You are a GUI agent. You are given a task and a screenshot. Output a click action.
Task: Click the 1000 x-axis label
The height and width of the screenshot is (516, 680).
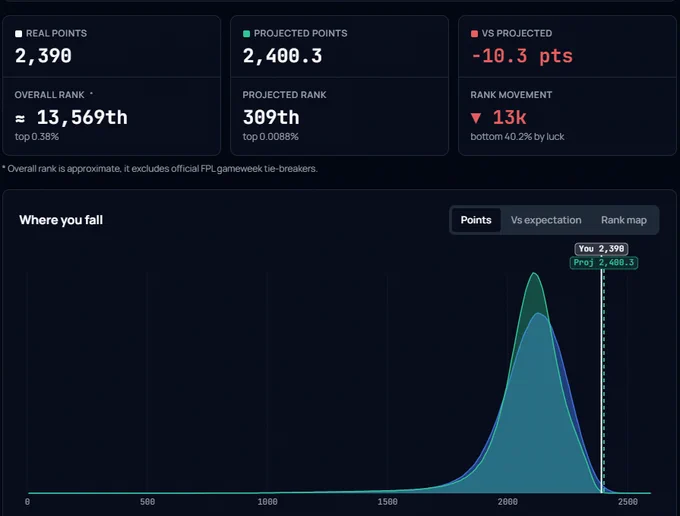[267, 502]
